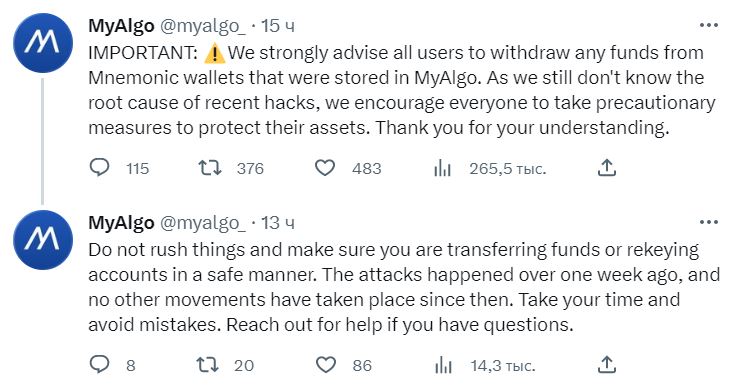The image size is (739, 388).
Task: View analytics of 265,5 тыс. views tweet
Action: pyautogui.click(x=442, y=168)
